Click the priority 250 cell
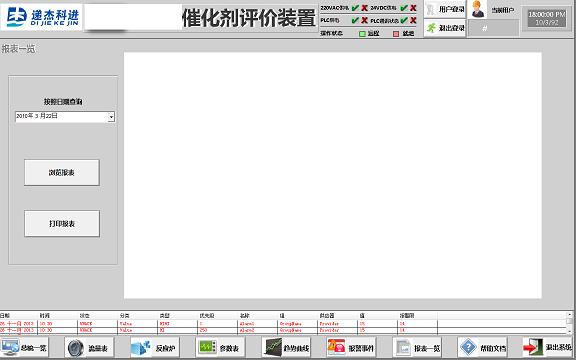This screenshot has height=360, width=576. (x=203, y=330)
